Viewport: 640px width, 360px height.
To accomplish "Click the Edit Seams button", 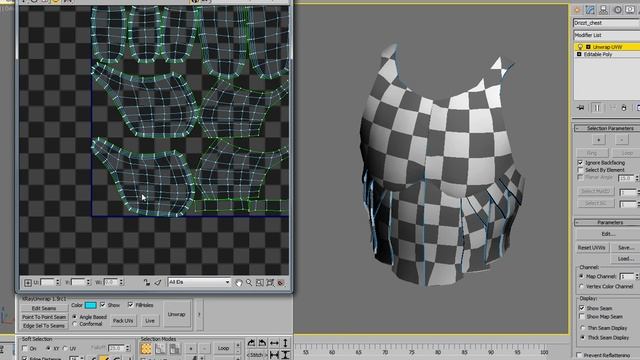I will click(44, 309).
